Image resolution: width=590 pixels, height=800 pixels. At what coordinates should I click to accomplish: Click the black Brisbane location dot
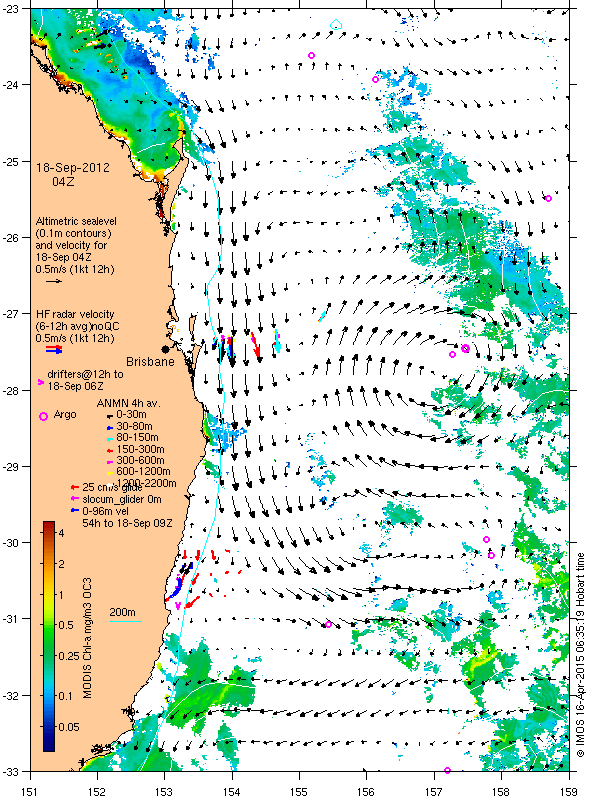point(165,349)
